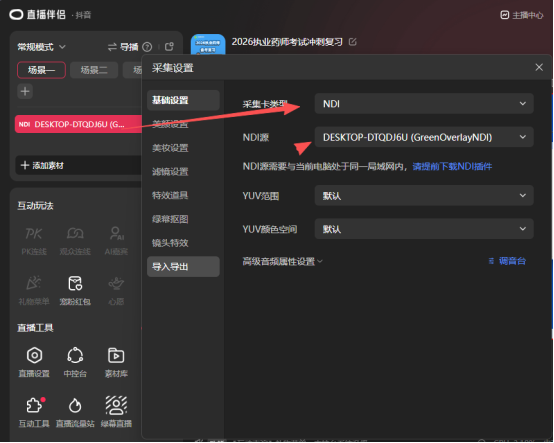Select the NDI DESKTOP-DTQDJ6U source item
554x443 pixels.
click(x=78, y=124)
